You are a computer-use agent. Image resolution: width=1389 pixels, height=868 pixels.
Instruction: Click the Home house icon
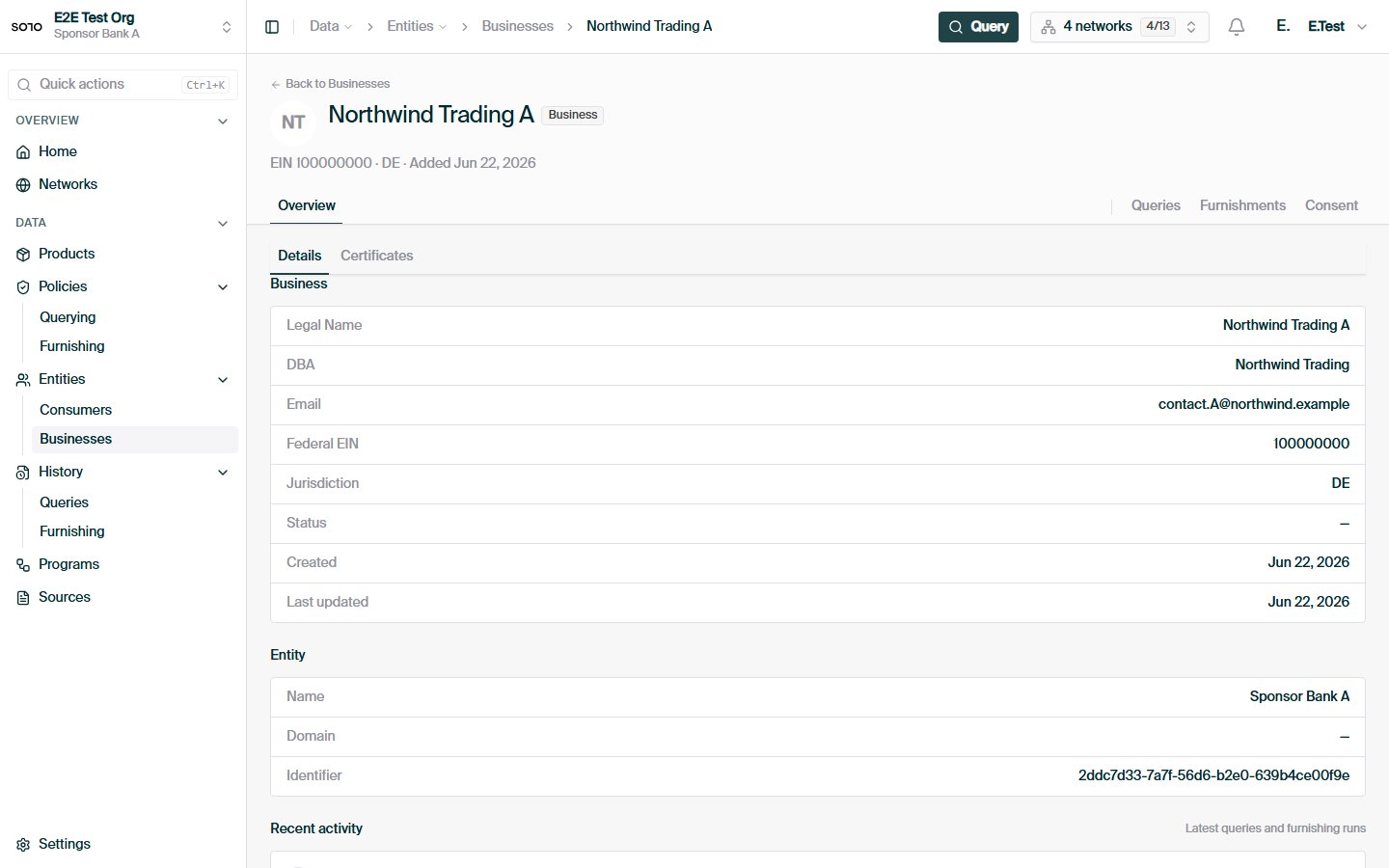coord(23,151)
